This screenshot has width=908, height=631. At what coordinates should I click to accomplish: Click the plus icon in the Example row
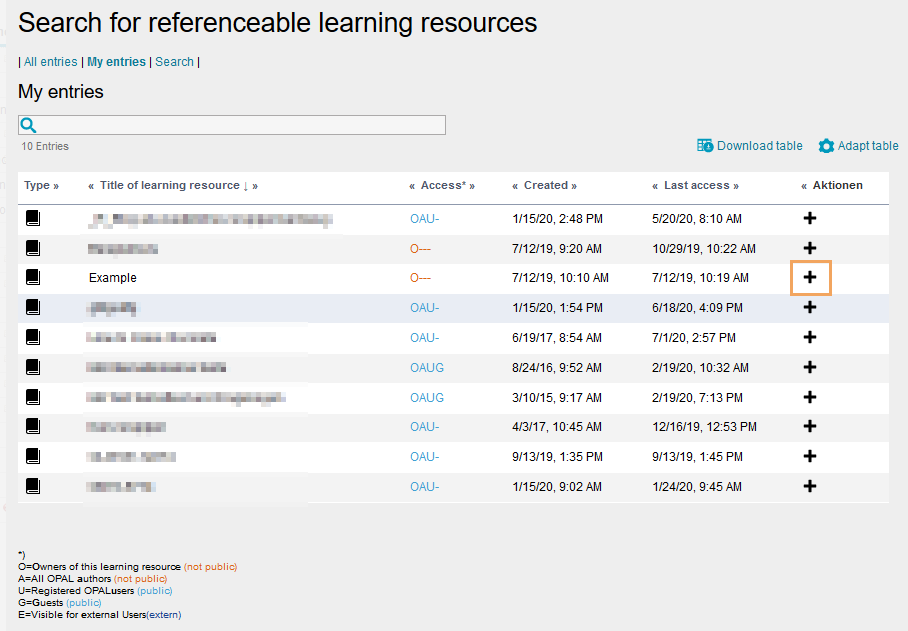[x=810, y=277]
